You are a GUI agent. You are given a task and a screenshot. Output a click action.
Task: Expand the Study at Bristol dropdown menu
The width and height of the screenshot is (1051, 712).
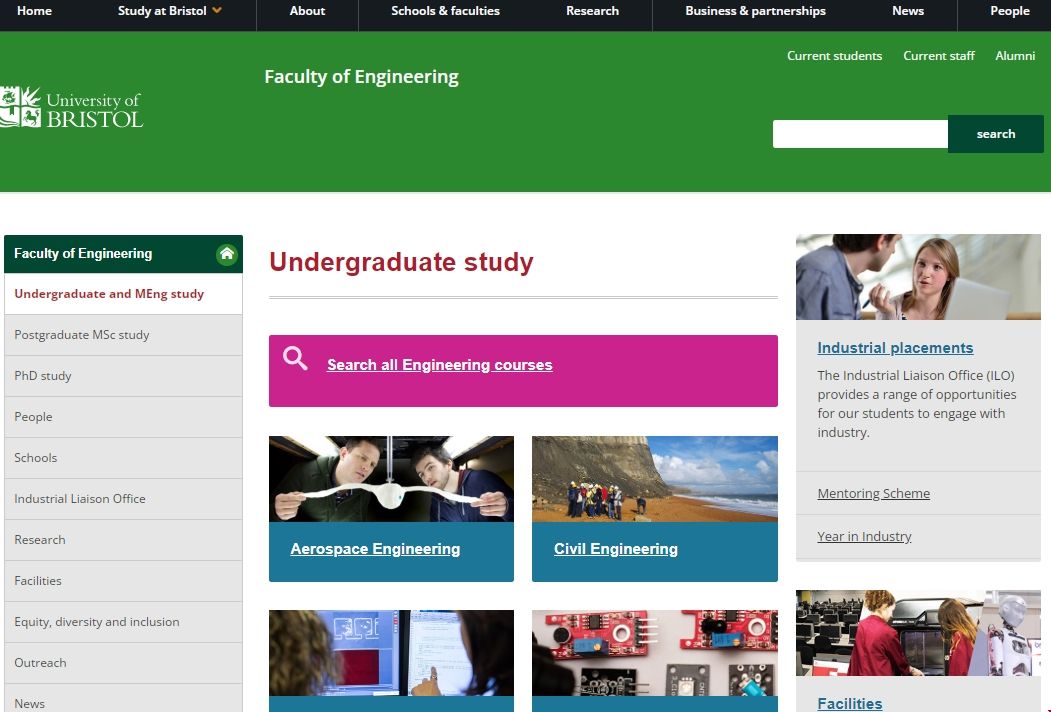point(168,11)
